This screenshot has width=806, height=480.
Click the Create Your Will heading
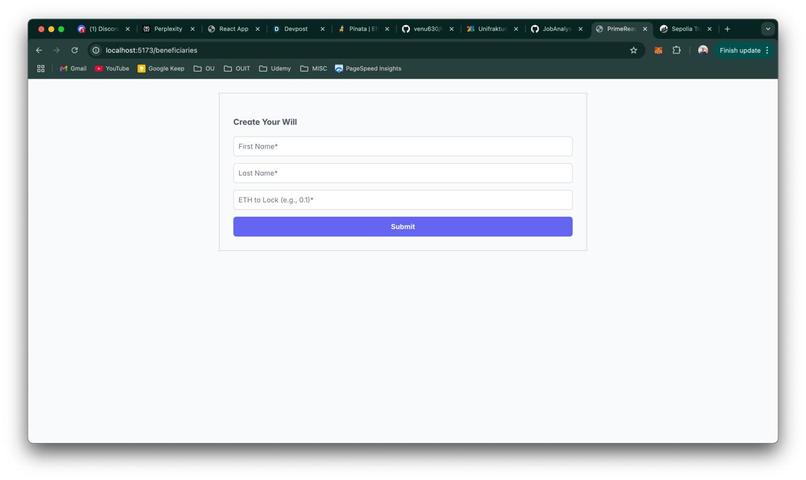(265, 122)
